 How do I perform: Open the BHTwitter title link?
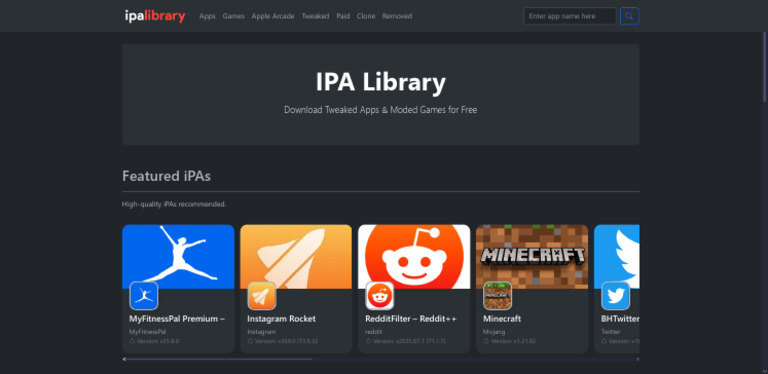[620, 319]
